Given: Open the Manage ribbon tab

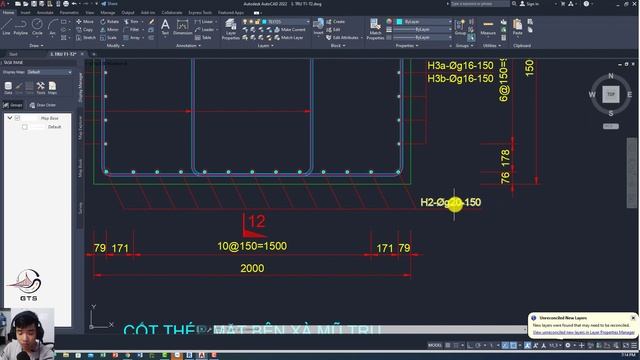Looking at the screenshot, I should (x=108, y=13).
